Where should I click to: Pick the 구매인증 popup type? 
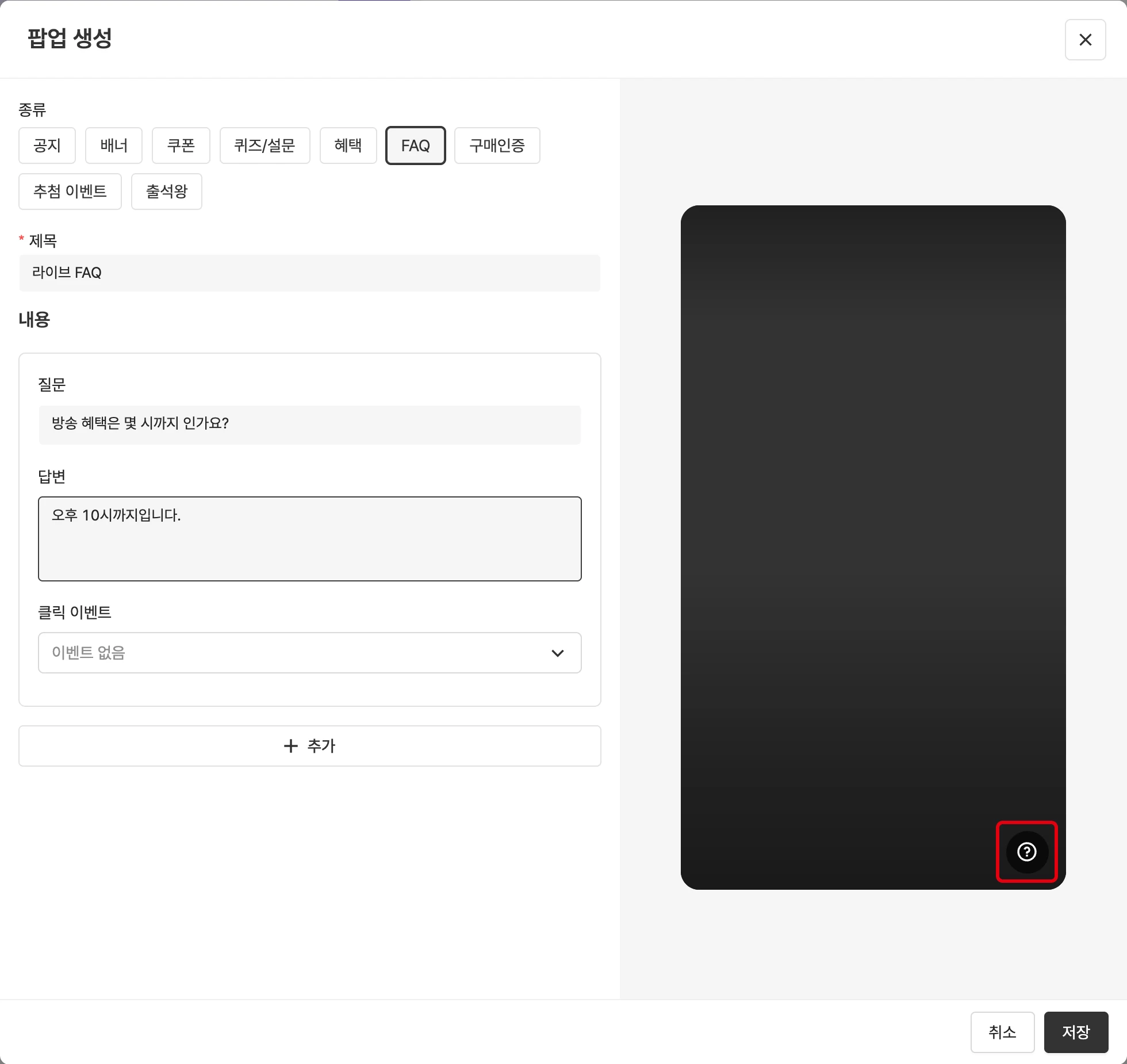point(497,146)
